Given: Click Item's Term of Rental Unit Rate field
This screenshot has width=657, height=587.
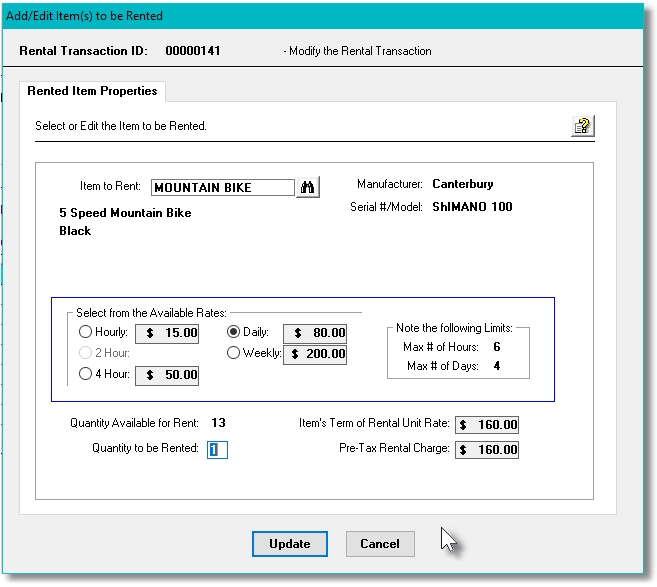Looking at the screenshot, I should pos(487,425).
